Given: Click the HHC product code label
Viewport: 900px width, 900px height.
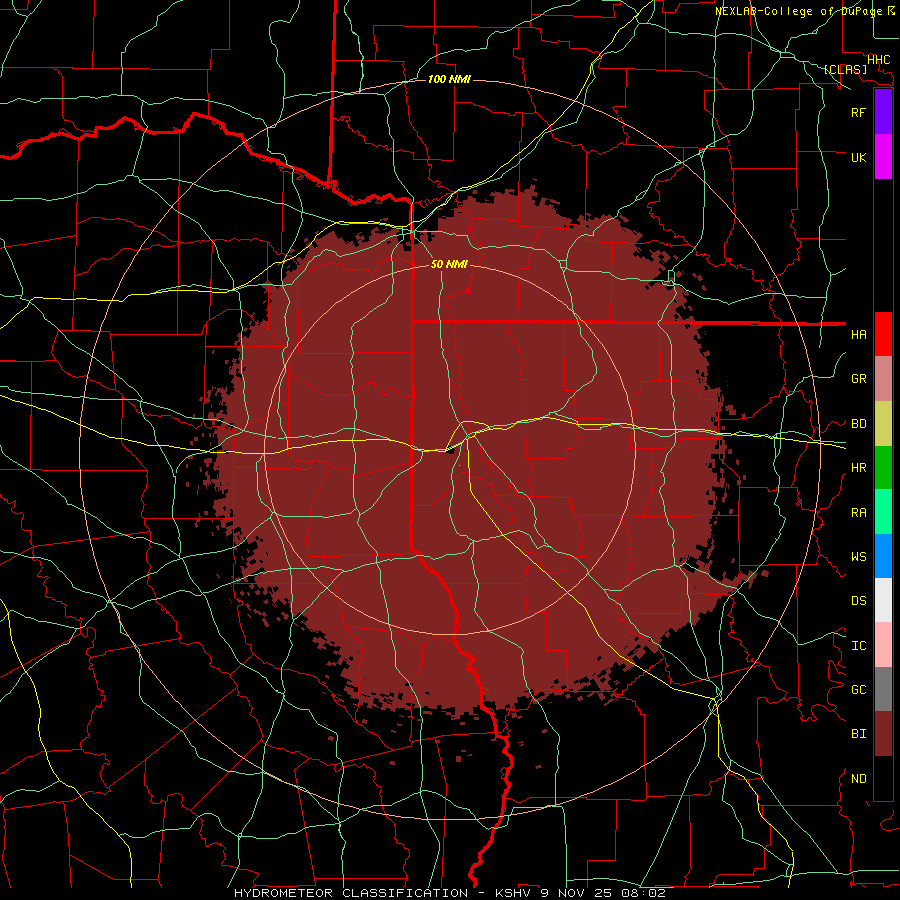Looking at the screenshot, I should point(879,60).
